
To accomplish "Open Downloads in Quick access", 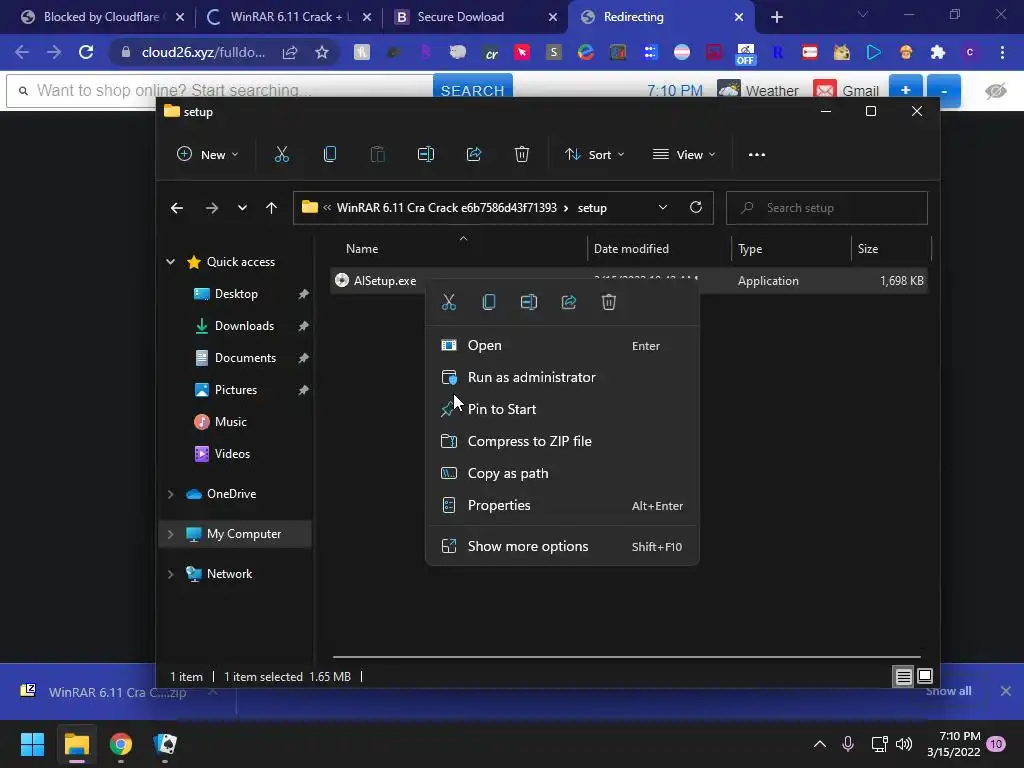I will coord(244,326).
